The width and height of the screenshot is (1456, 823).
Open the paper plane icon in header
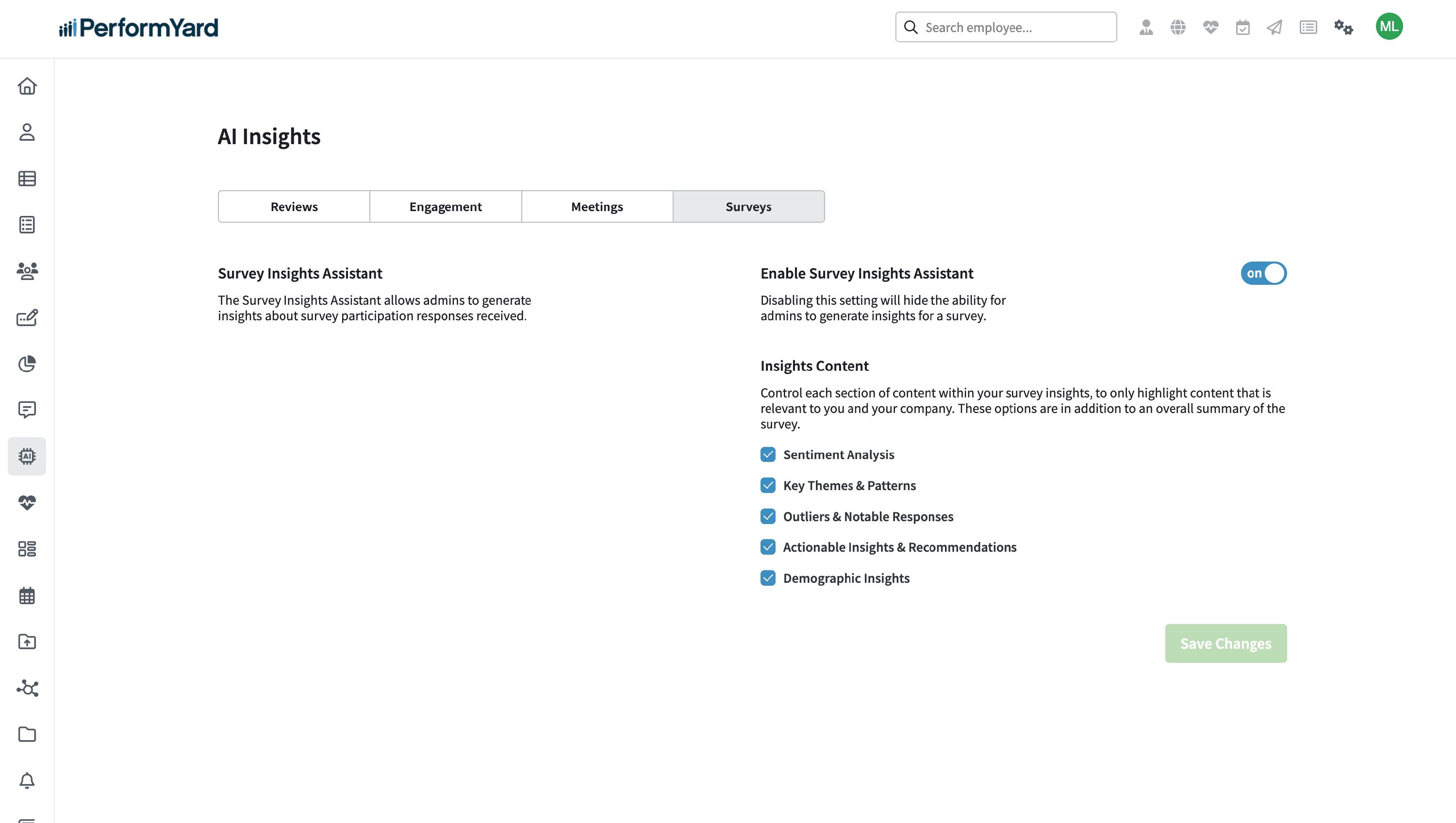[x=1274, y=27]
